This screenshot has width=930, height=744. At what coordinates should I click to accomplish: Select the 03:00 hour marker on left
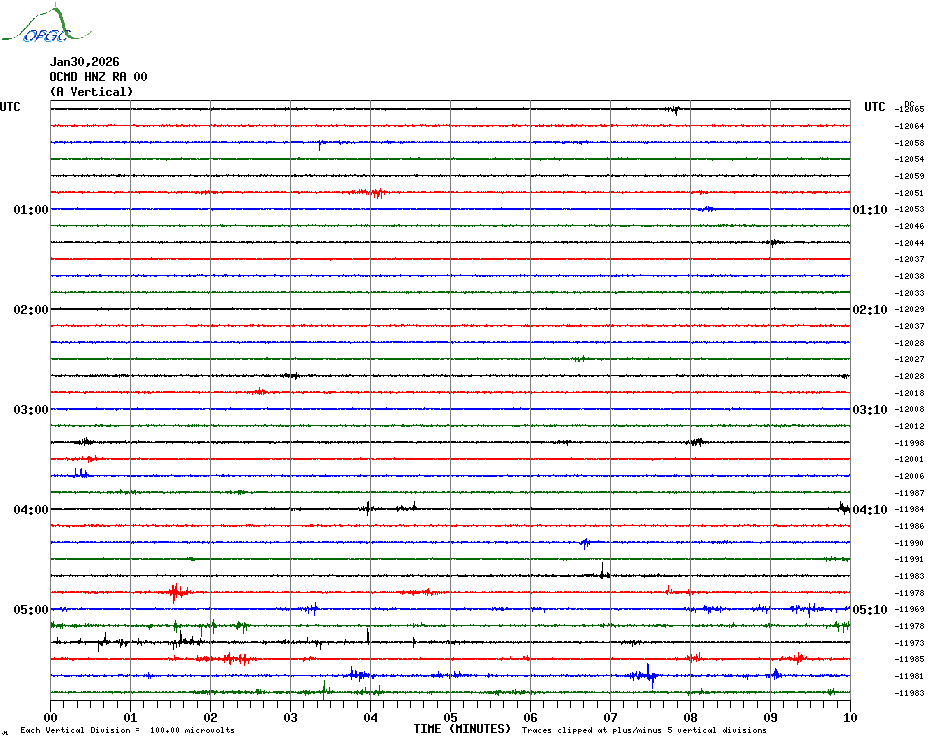[30, 410]
